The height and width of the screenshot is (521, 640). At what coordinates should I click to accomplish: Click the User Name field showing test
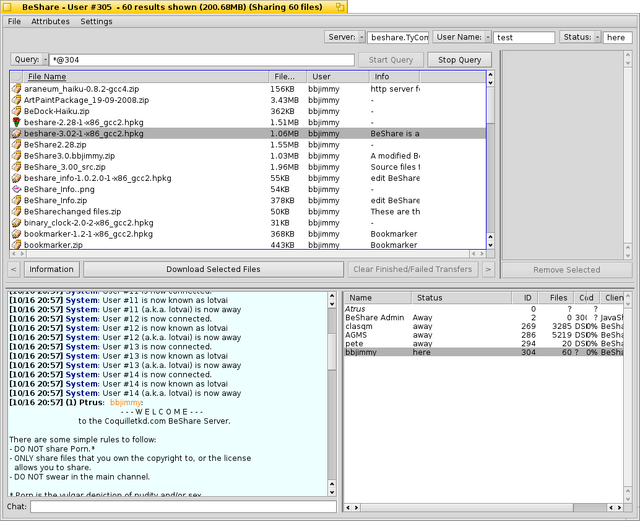point(524,37)
